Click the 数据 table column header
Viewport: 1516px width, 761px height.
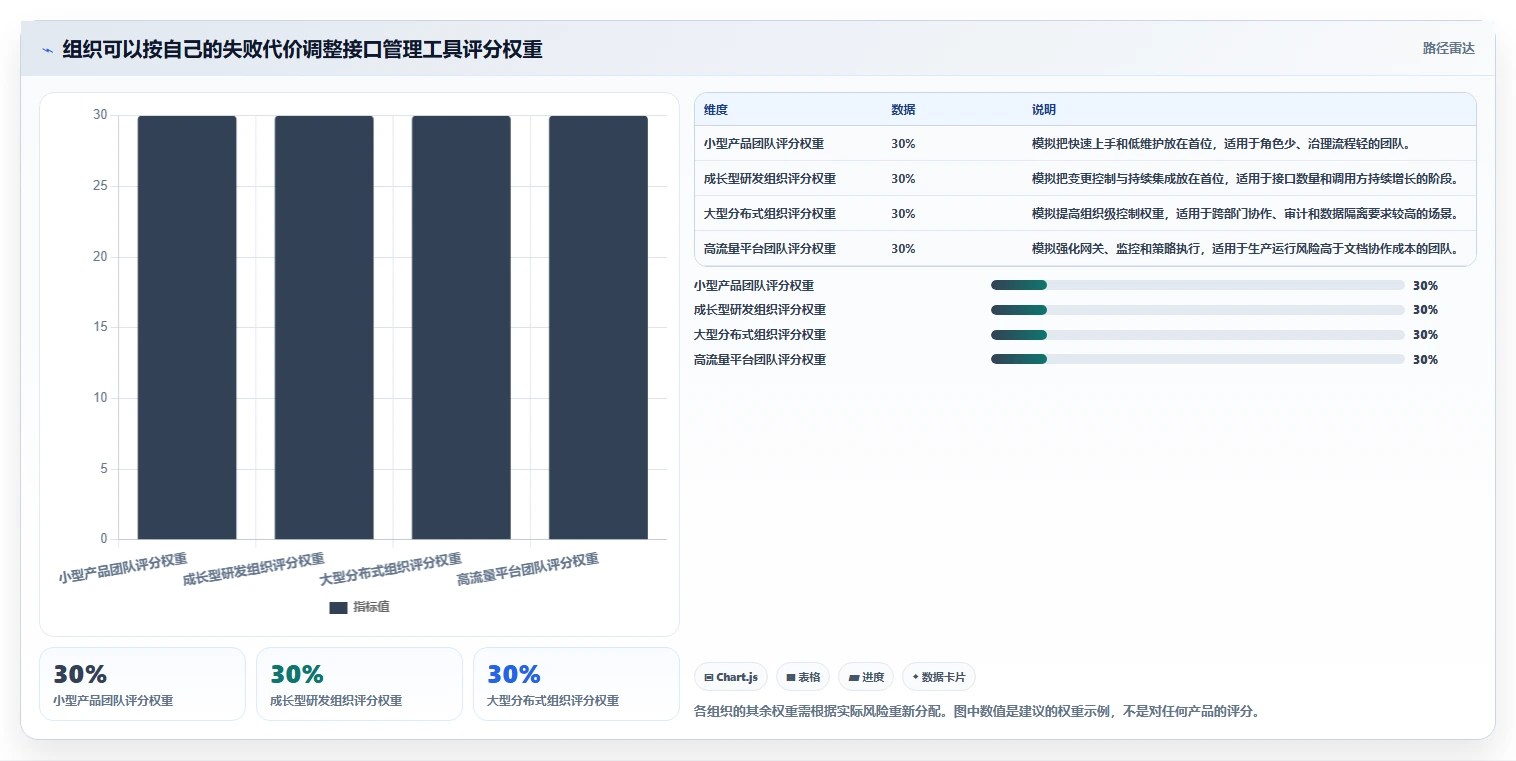coord(903,110)
